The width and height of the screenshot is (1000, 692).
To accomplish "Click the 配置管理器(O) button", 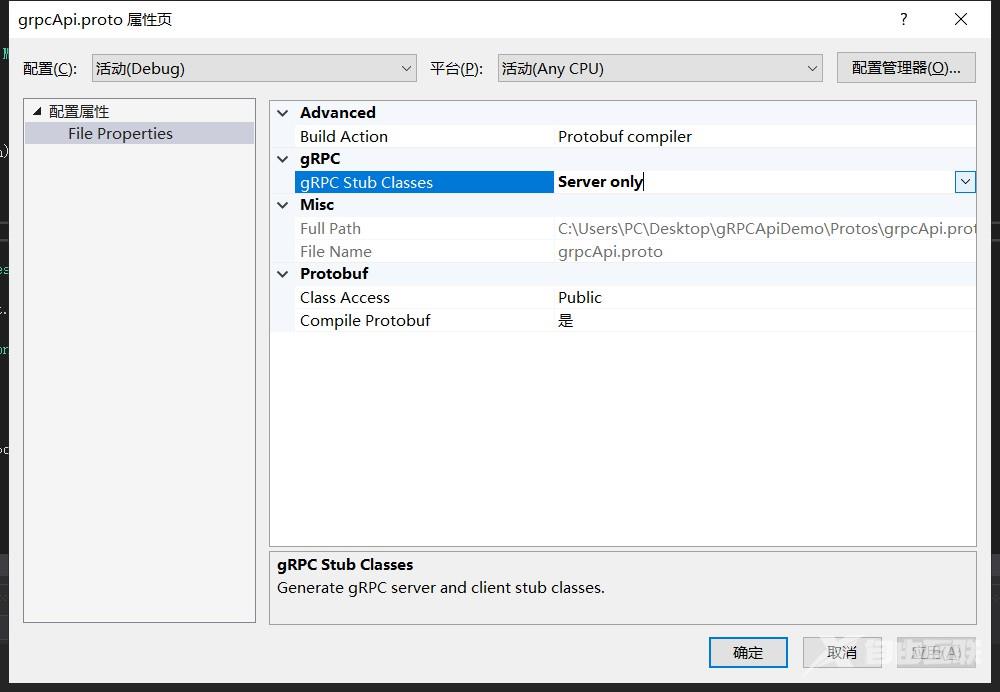I will pos(905,67).
